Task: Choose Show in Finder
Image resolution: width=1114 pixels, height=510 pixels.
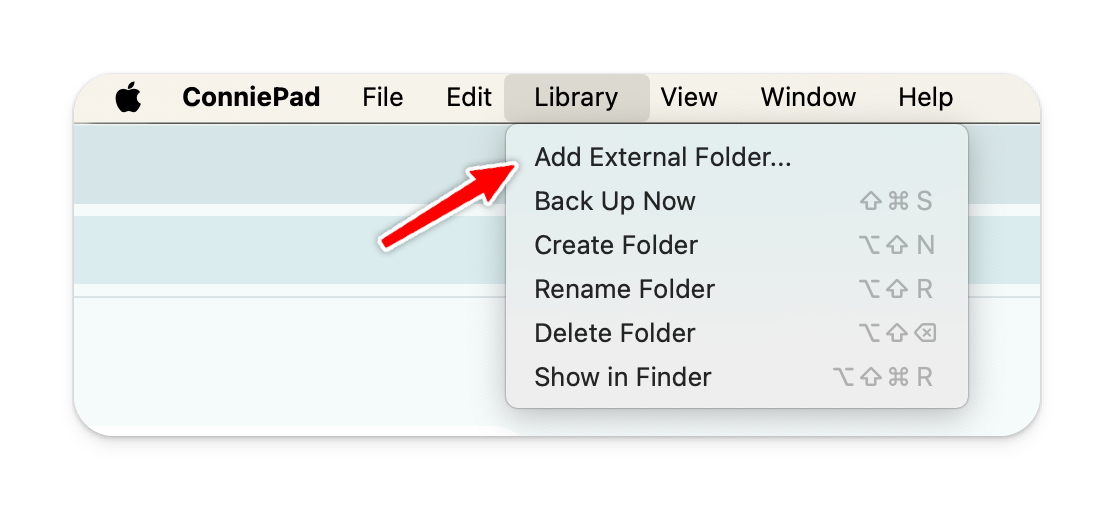Action: point(623,378)
